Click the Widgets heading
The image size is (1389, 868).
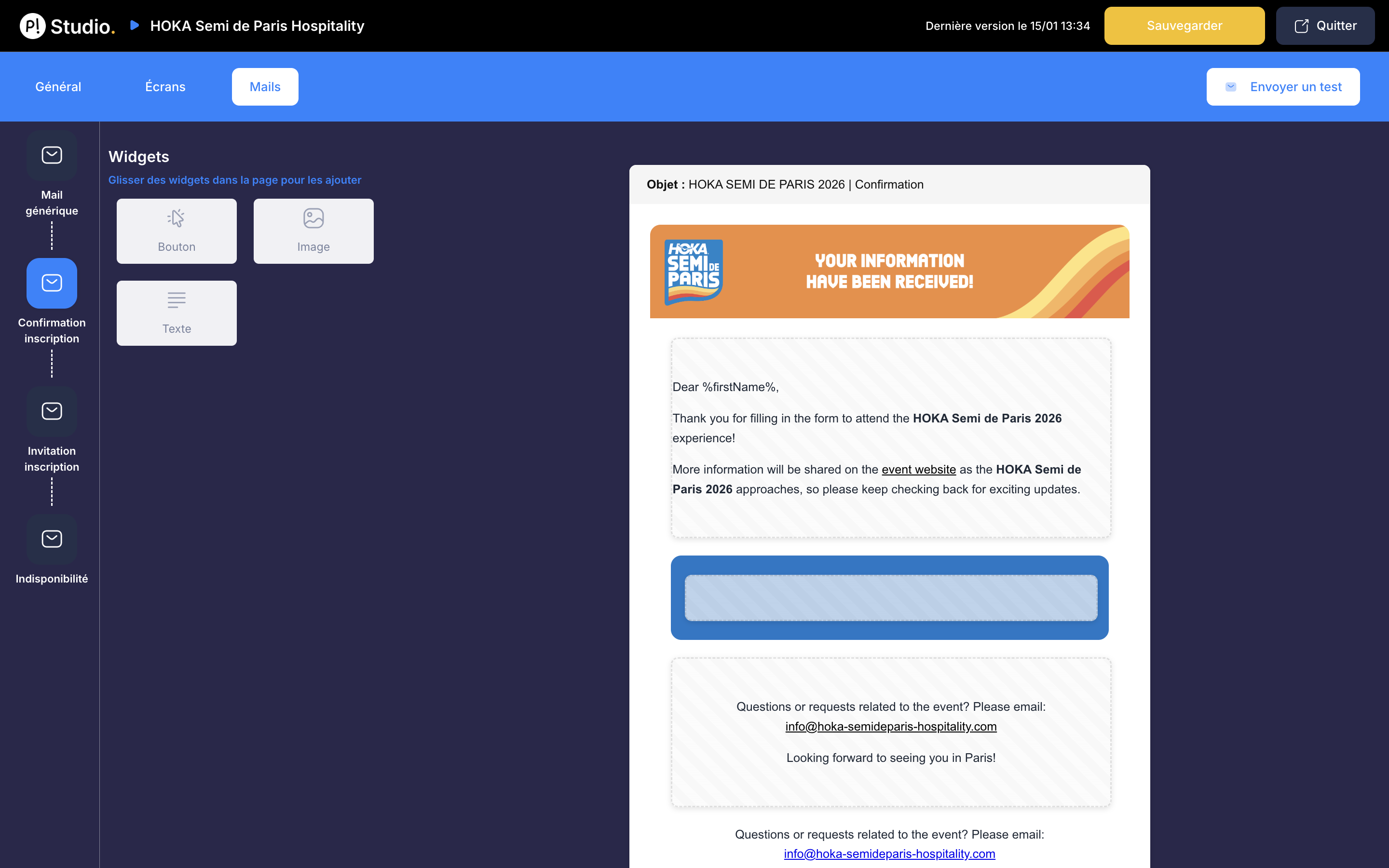[x=139, y=157]
